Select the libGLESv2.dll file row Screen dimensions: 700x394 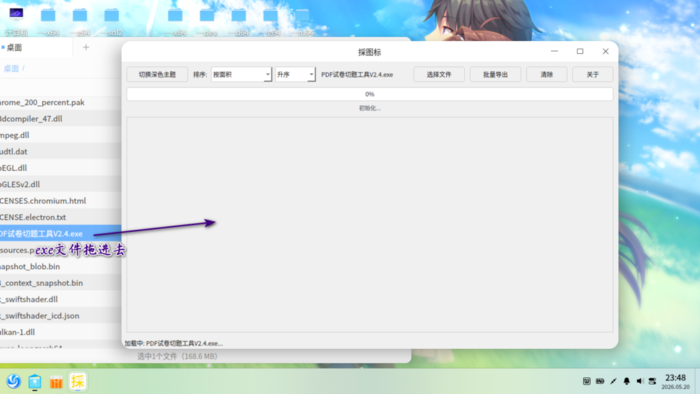click(x=60, y=184)
